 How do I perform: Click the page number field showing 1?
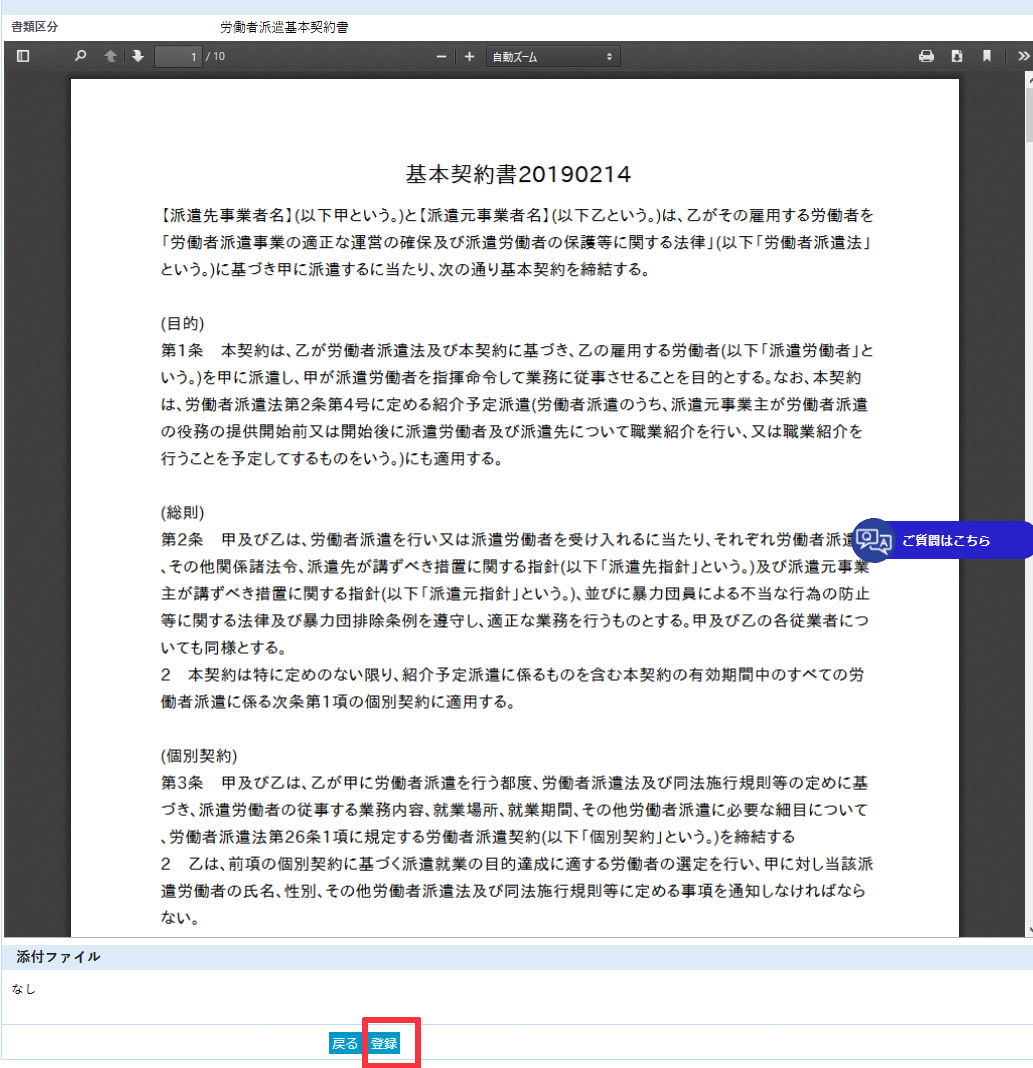tap(178, 57)
